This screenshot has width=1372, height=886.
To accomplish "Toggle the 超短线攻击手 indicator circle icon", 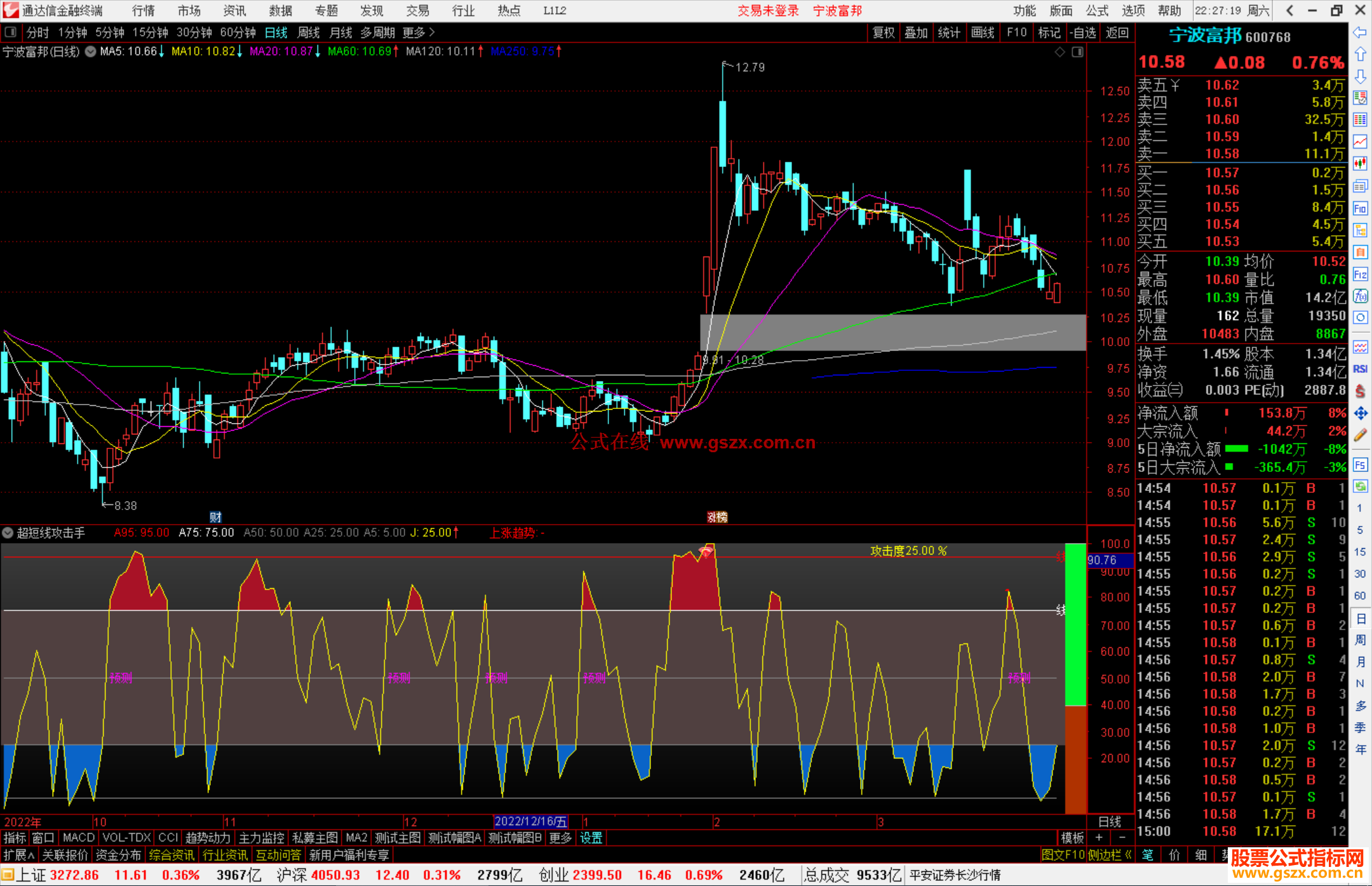I will pos(8,533).
